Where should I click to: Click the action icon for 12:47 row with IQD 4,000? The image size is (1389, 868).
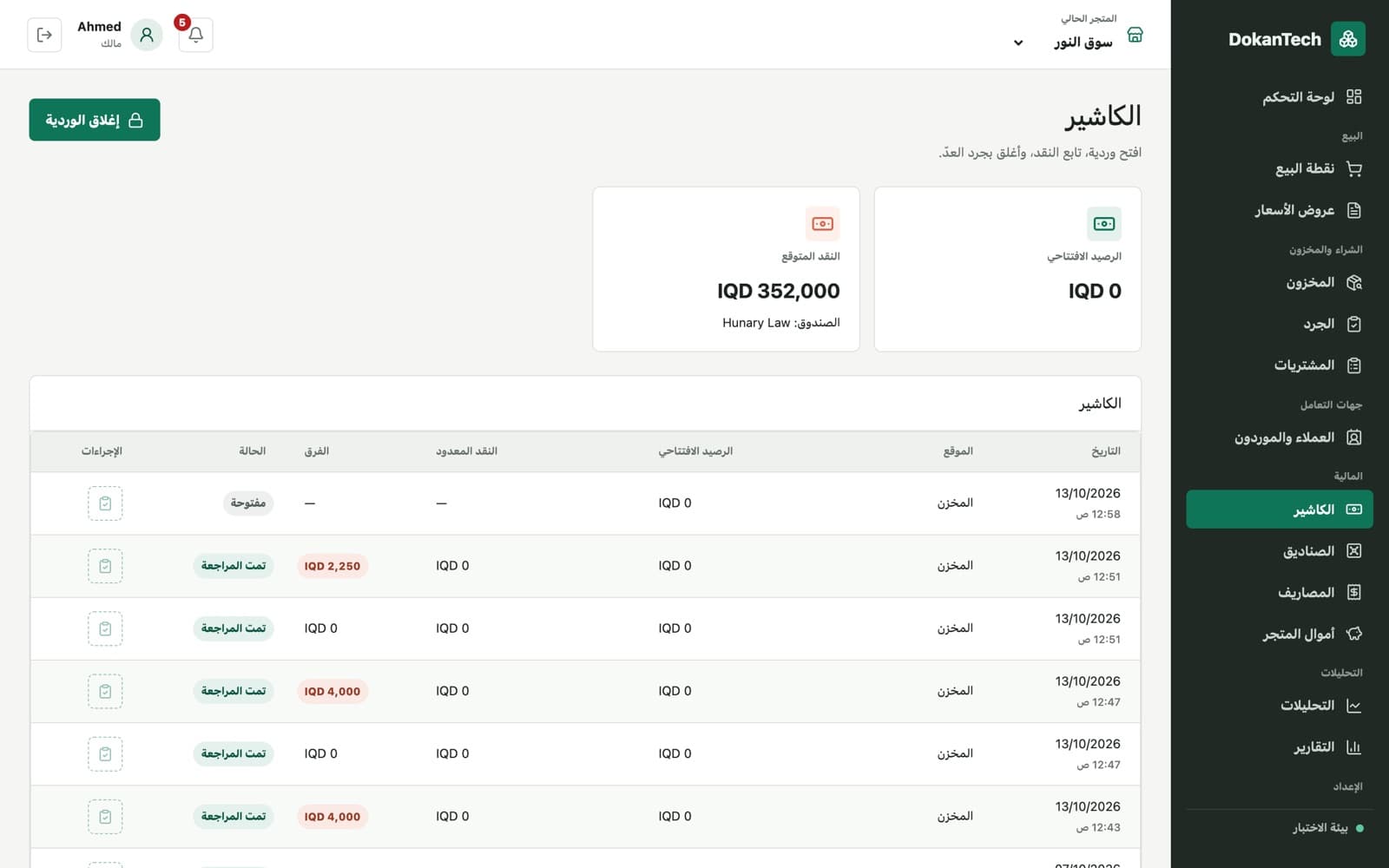click(x=105, y=692)
